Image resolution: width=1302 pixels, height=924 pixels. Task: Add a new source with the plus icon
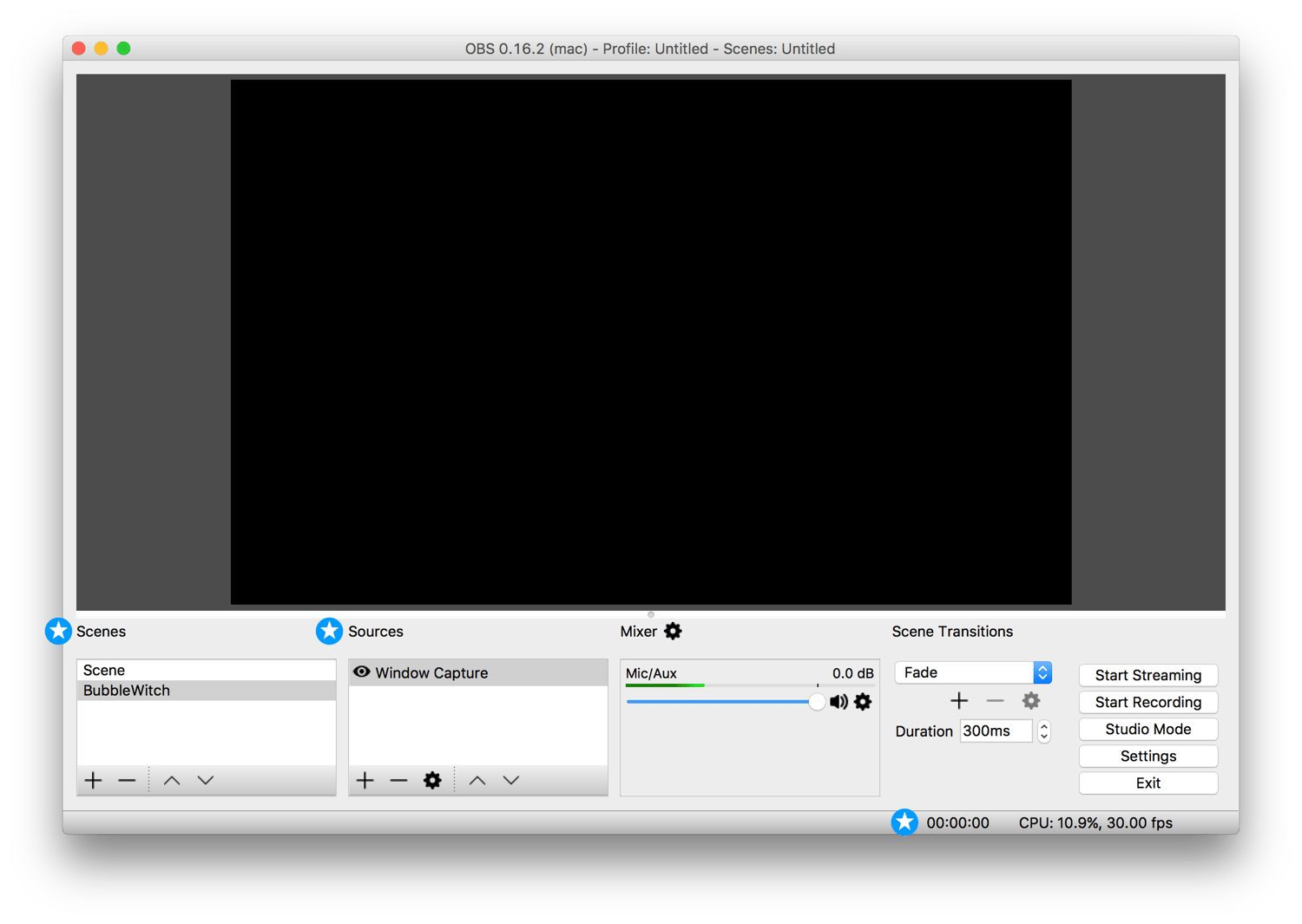365,780
